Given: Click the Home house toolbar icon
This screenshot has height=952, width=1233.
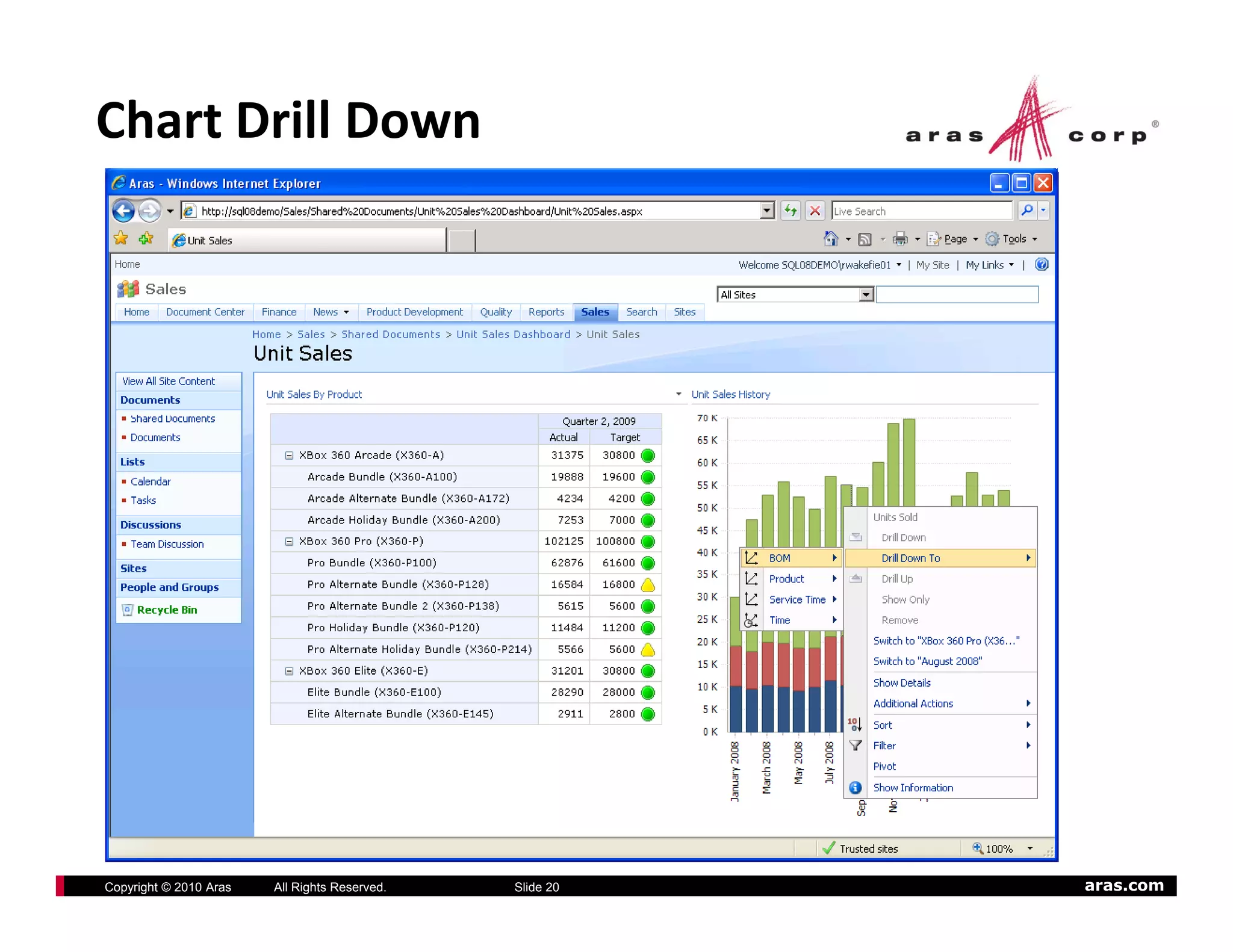Looking at the screenshot, I should click(x=830, y=239).
